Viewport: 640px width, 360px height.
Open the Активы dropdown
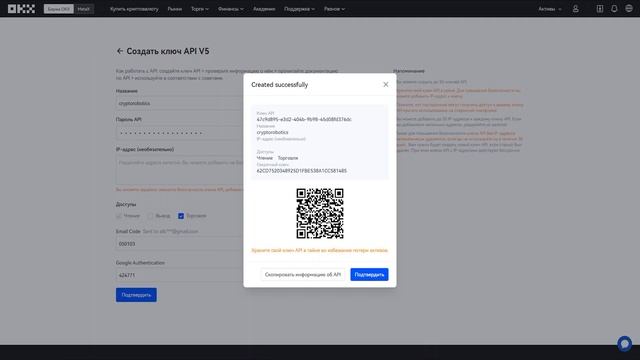[x=550, y=9]
